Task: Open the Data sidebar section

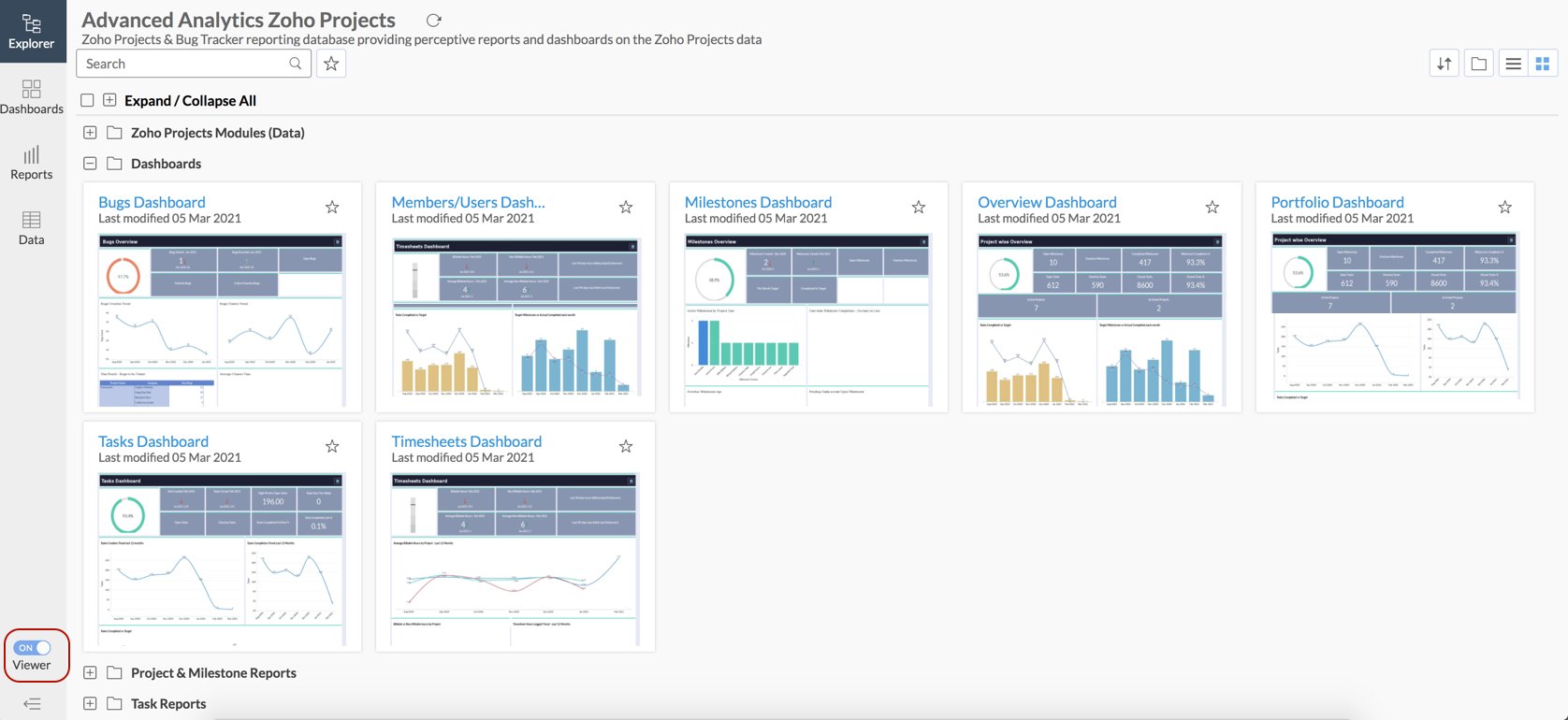Action: (32, 228)
